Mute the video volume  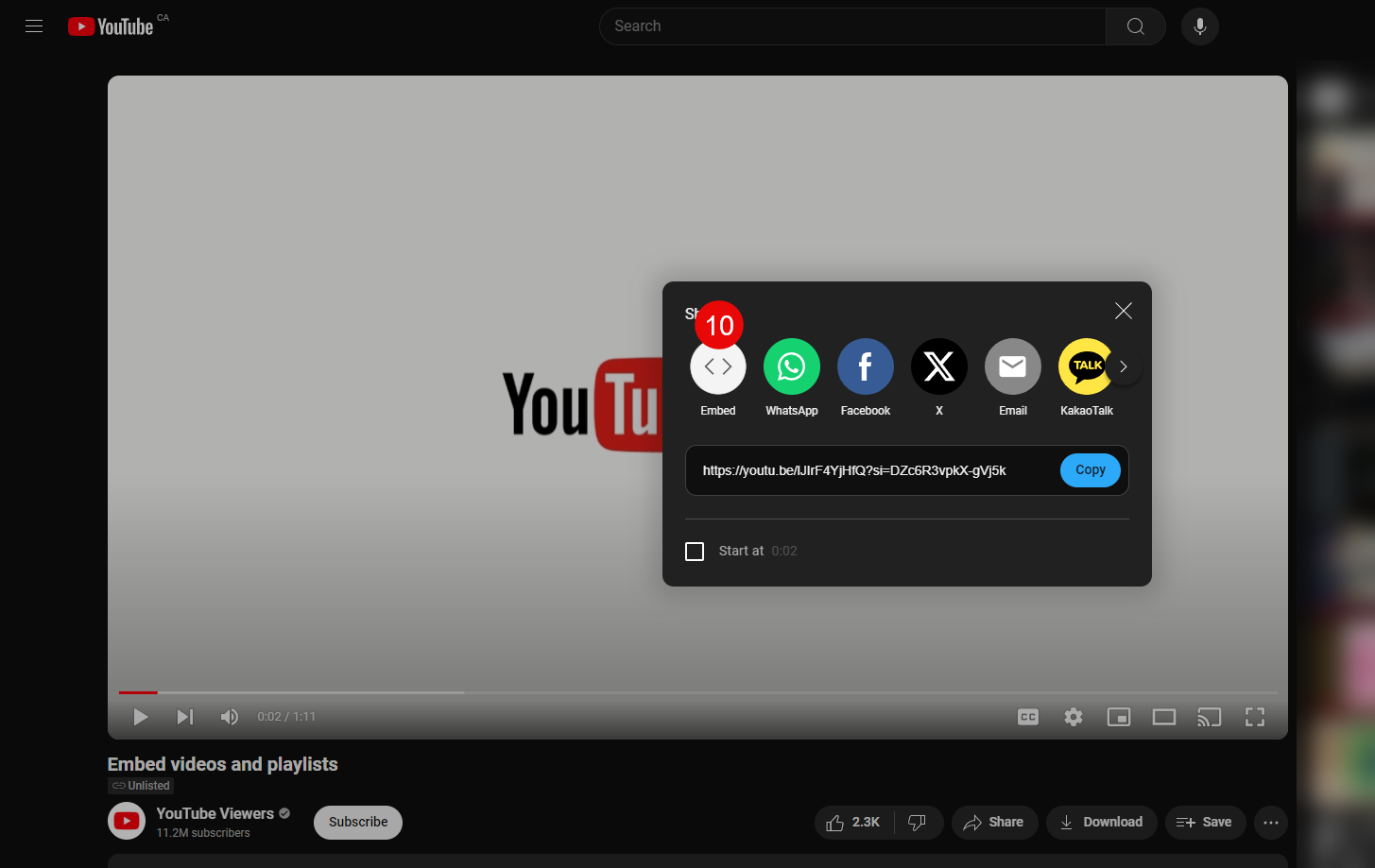pyautogui.click(x=230, y=717)
